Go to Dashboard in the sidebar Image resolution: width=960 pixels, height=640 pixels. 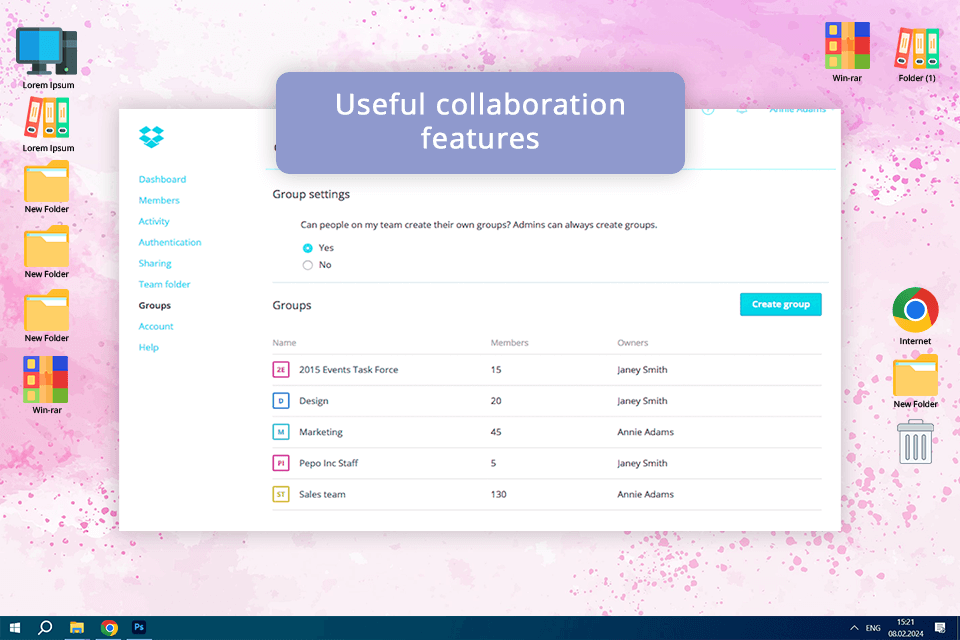coord(162,179)
